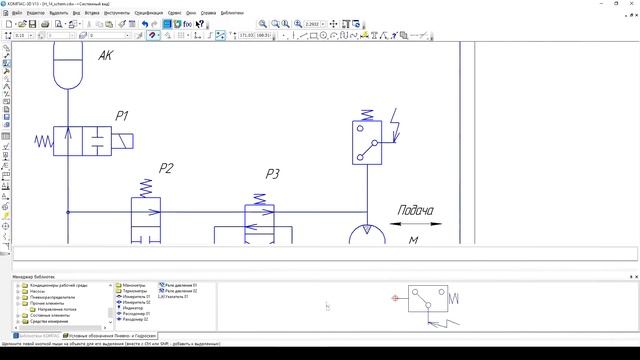640x360 pixels.
Task: Open the Вставка menu
Action: [x=92, y=13]
